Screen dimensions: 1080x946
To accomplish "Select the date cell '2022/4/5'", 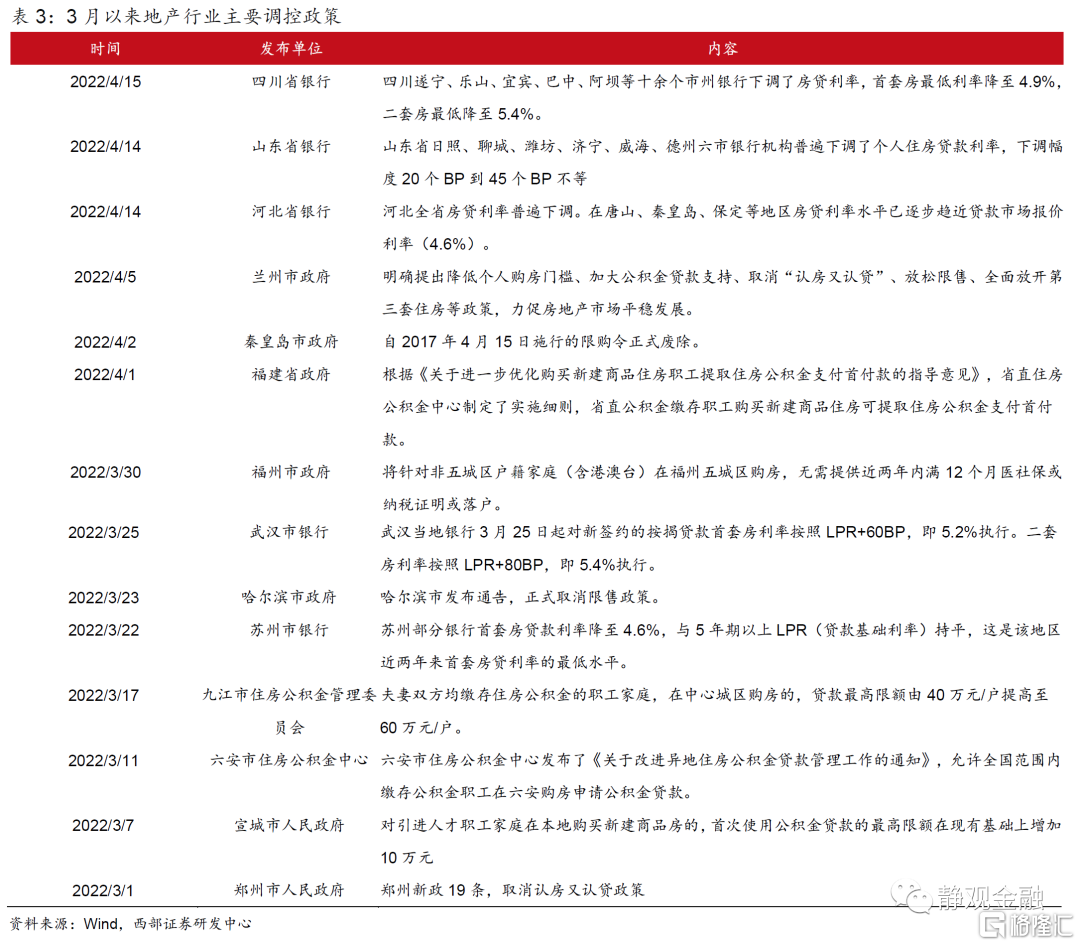I will (105, 277).
